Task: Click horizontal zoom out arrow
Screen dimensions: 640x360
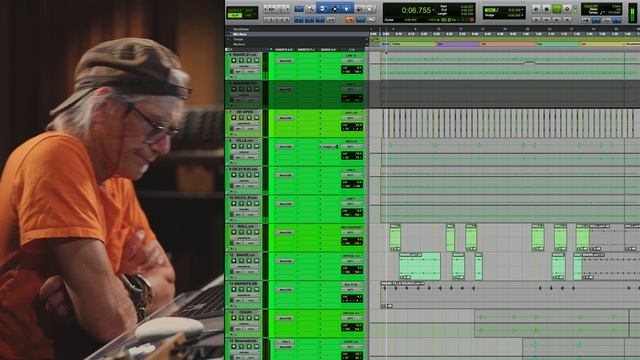Action: click(x=266, y=9)
